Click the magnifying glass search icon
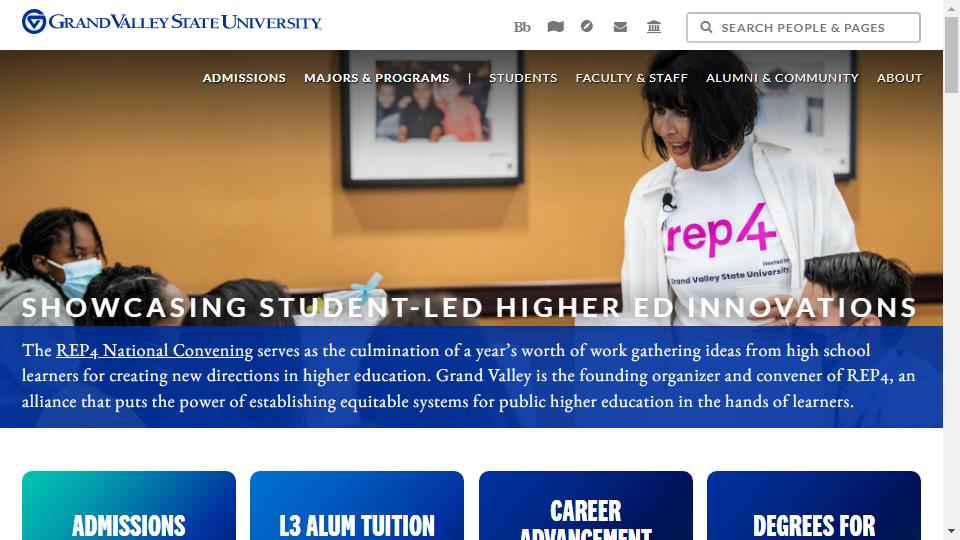960x540 pixels. click(706, 28)
